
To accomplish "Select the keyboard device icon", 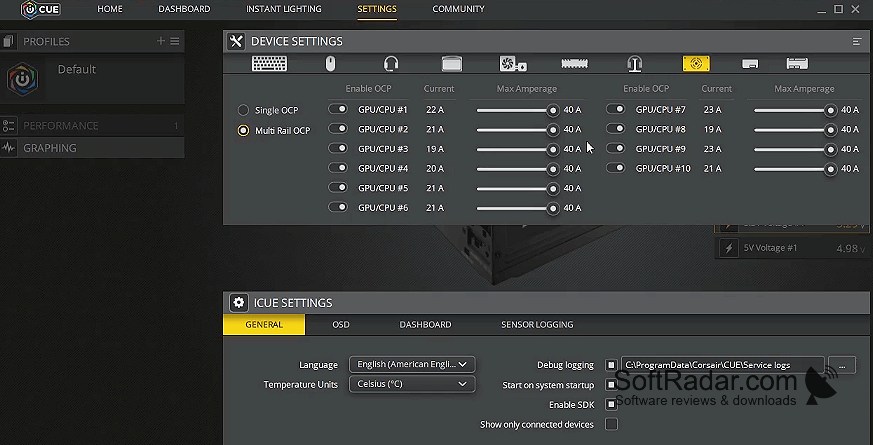I will point(269,63).
